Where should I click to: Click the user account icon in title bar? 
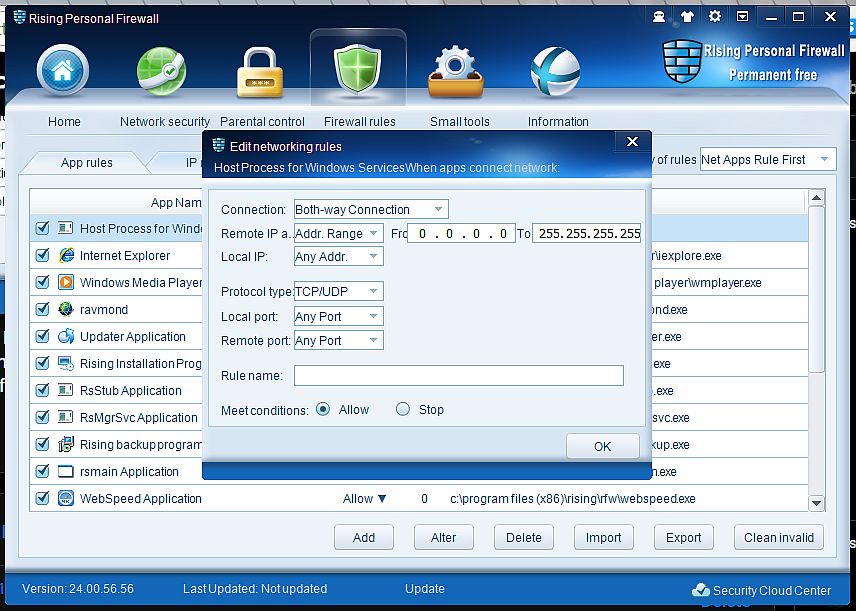[x=659, y=17]
